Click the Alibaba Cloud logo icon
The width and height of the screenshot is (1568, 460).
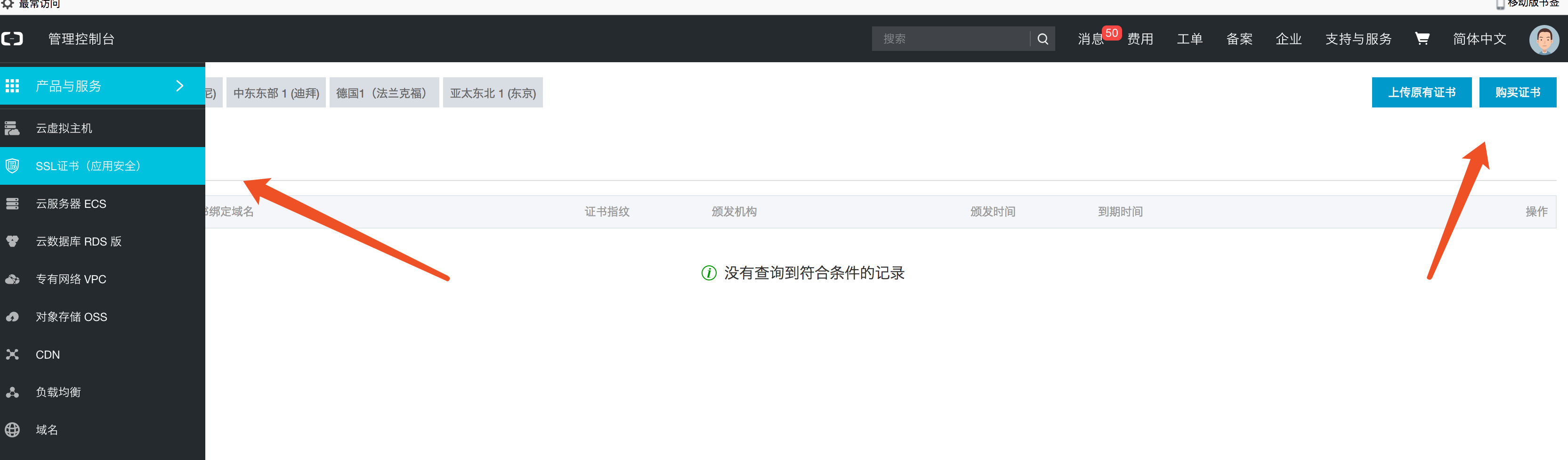[12, 39]
